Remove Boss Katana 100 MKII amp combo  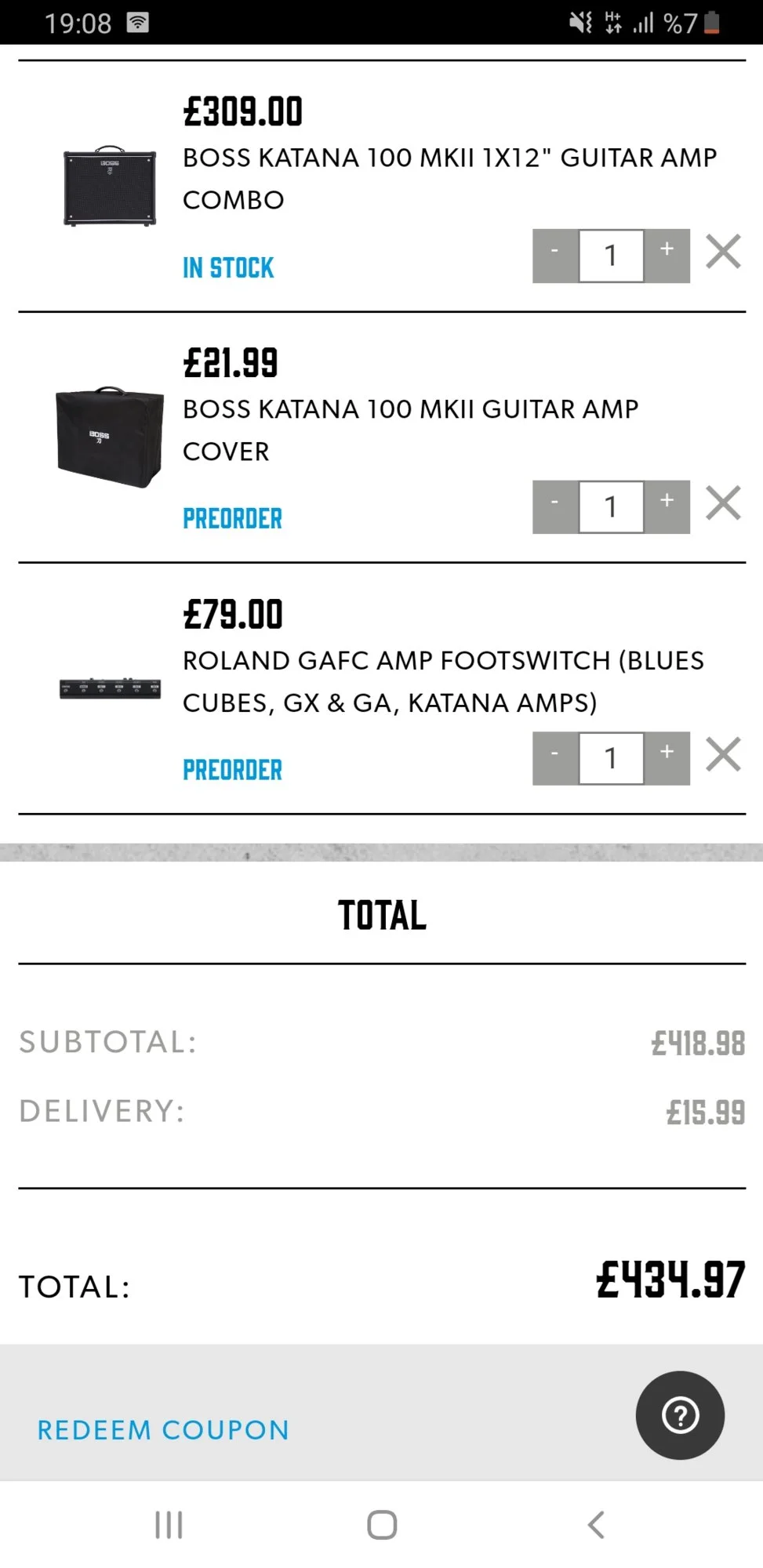pyautogui.click(x=723, y=252)
